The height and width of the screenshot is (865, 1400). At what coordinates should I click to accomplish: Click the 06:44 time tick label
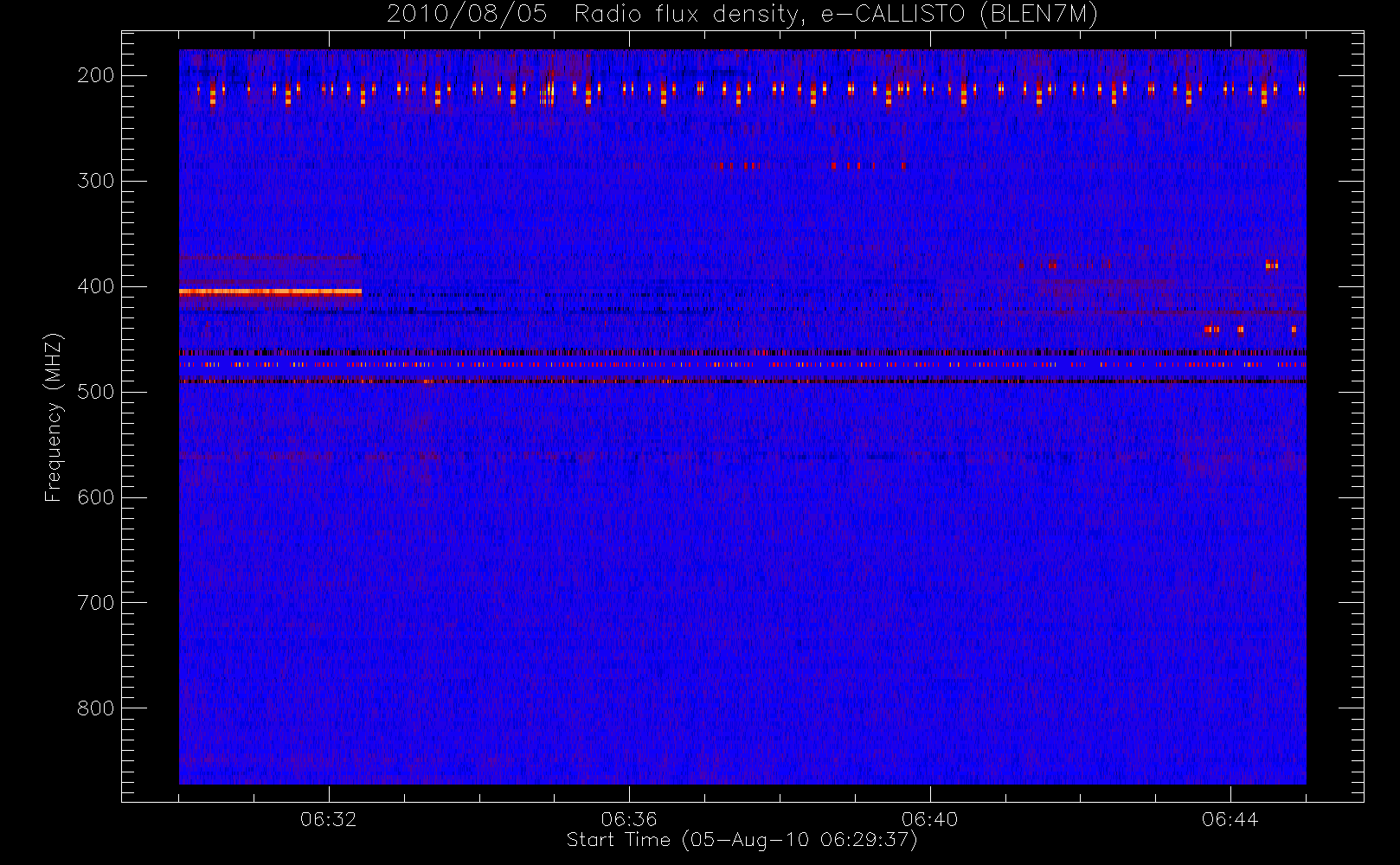(1230, 819)
